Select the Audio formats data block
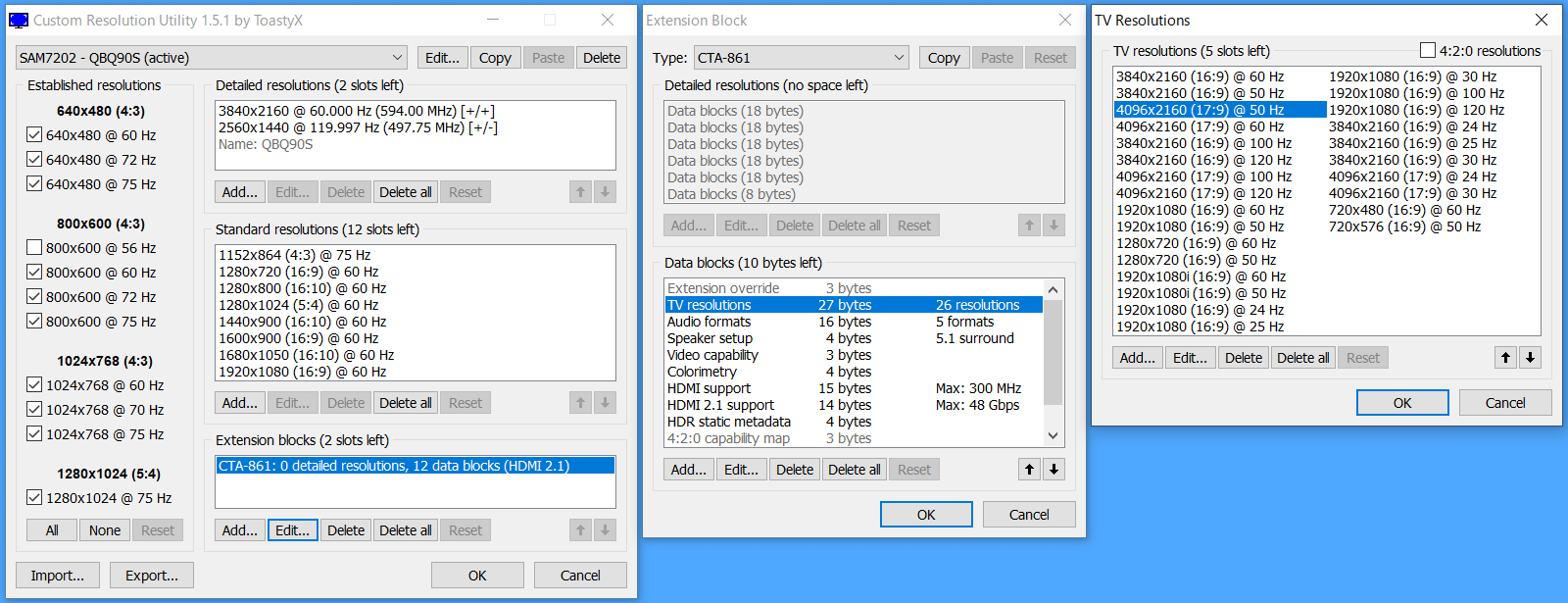The height and width of the screenshot is (603, 1568). pyautogui.click(x=854, y=322)
